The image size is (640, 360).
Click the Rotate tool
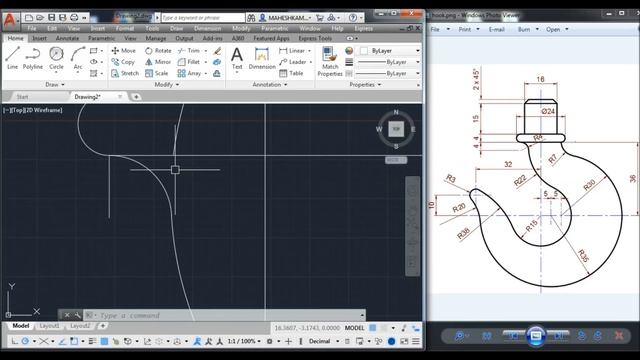point(158,51)
